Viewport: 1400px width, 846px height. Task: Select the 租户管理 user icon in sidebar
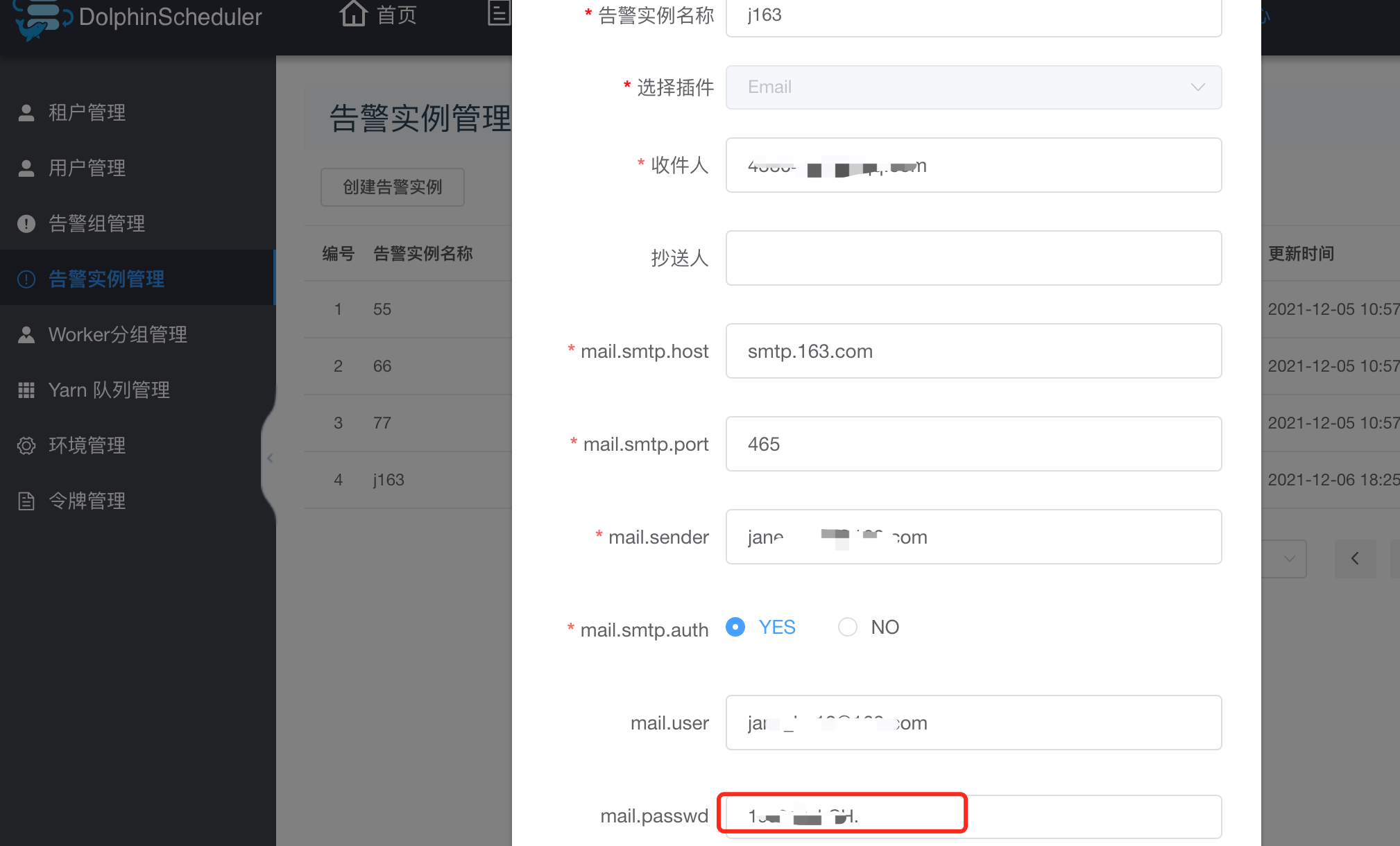click(26, 112)
